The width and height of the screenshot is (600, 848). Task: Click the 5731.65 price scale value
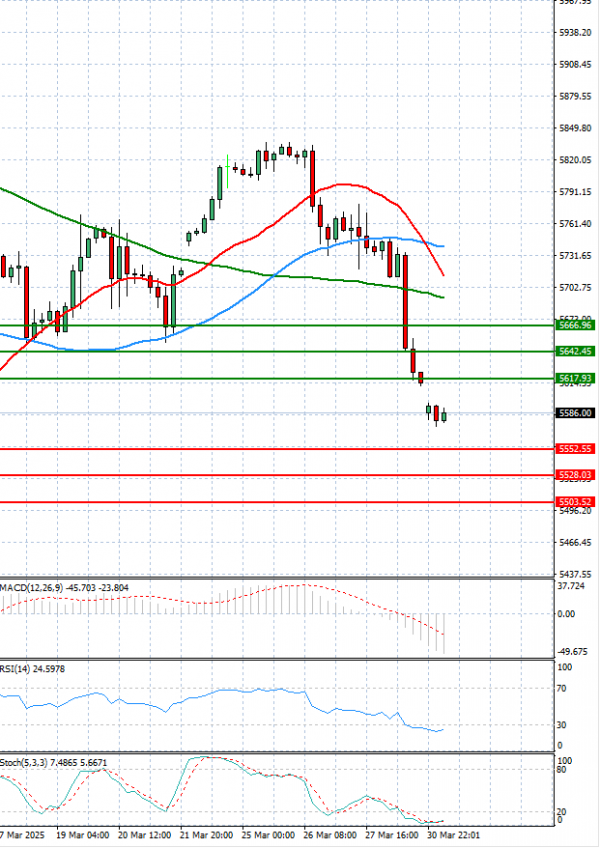(x=575, y=255)
